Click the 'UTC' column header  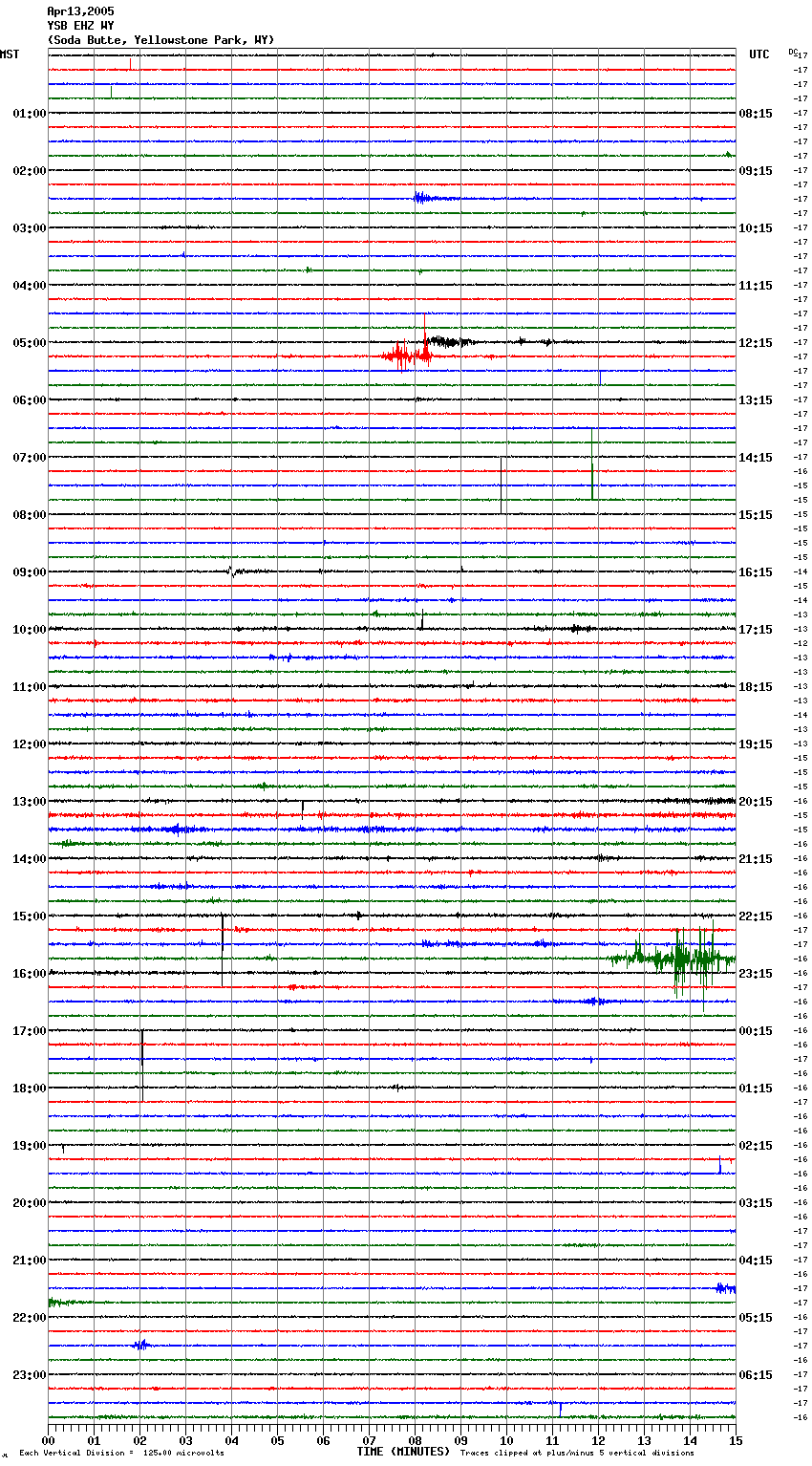coord(759,54)
